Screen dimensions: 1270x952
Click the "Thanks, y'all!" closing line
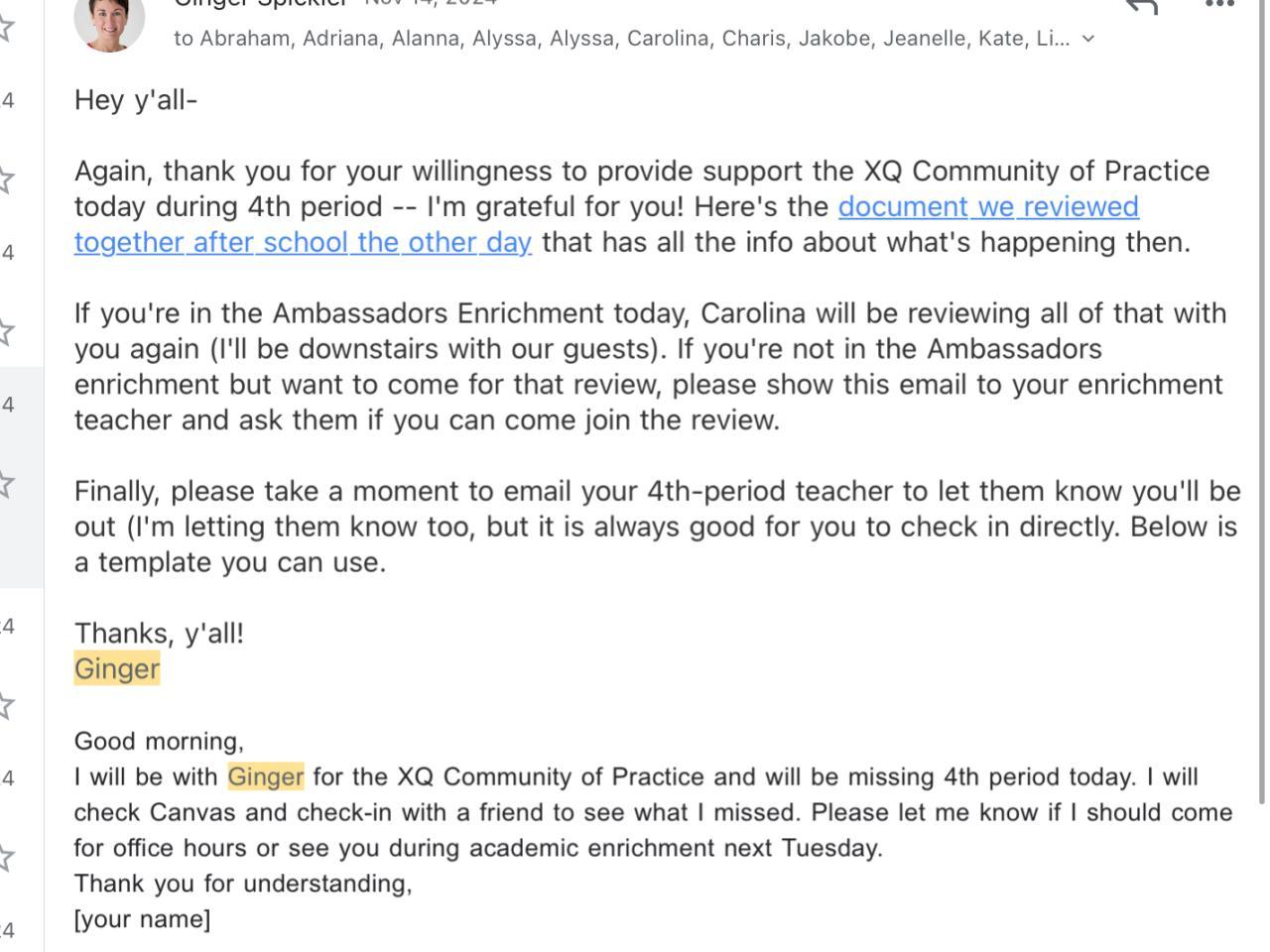click(159, 633)
